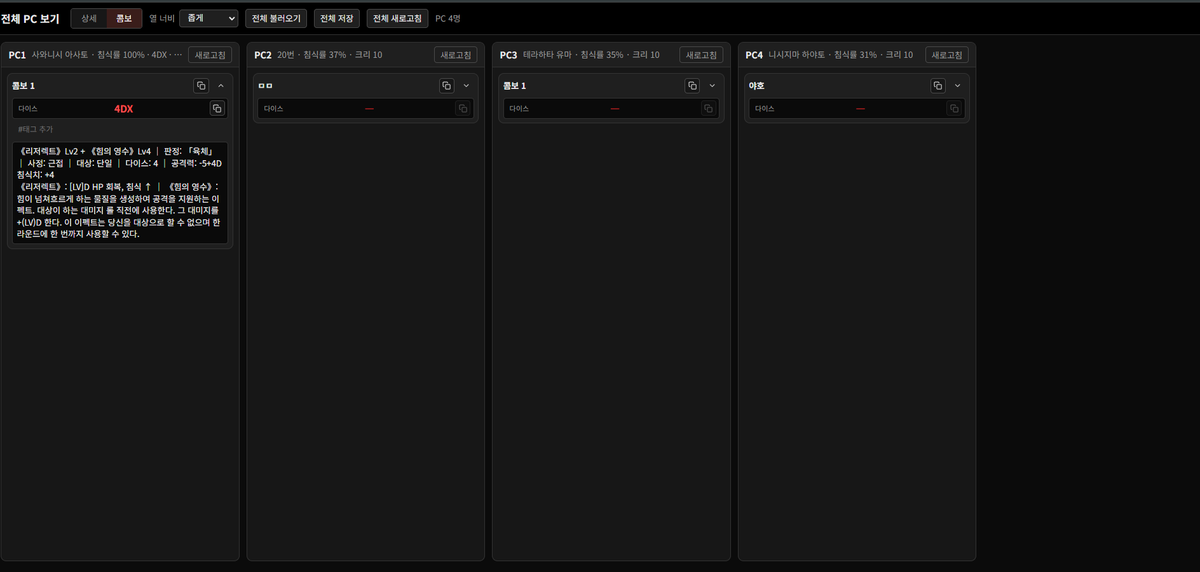Refresh PC3 with its 새로고침 button
This screenshot has width=1200, height=572.
[701, 55]
